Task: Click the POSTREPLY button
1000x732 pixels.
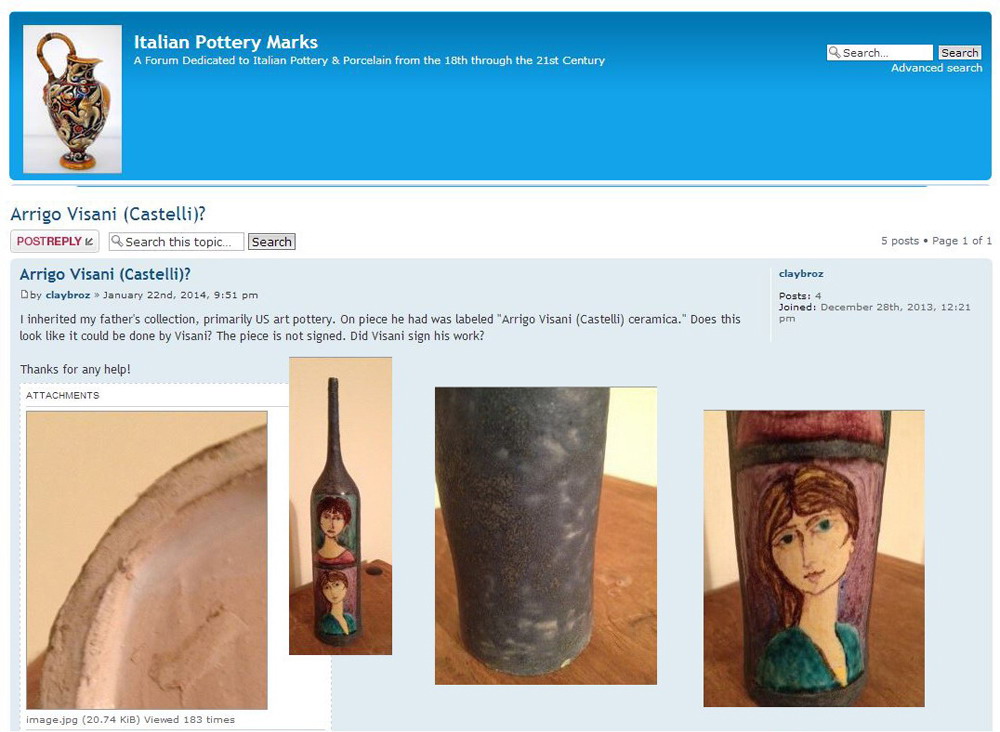Action: click(55, 241)
